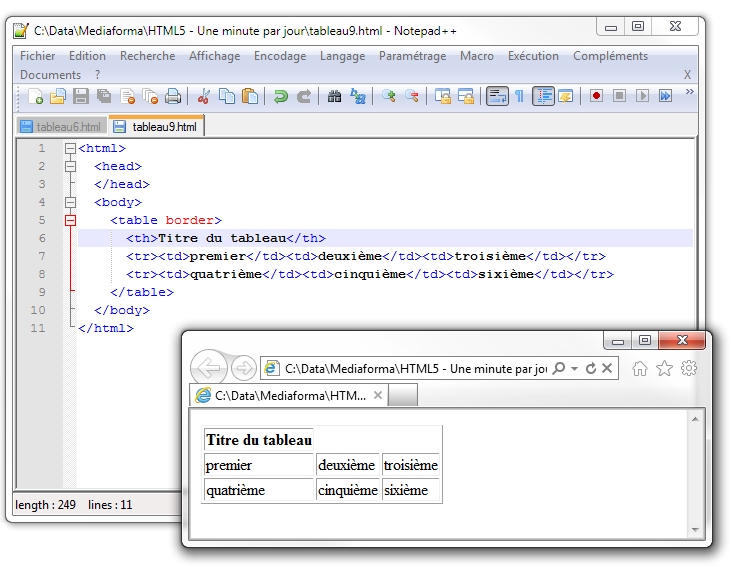Click the Save file toolbar icon
732x567 pixels.
[x=81, y=97]
